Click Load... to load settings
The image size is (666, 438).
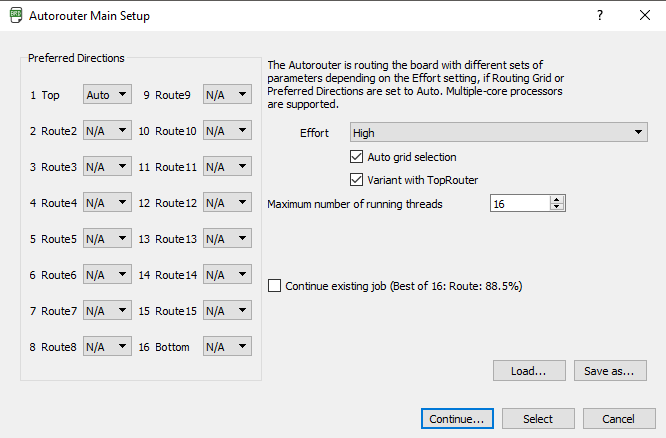529,371
